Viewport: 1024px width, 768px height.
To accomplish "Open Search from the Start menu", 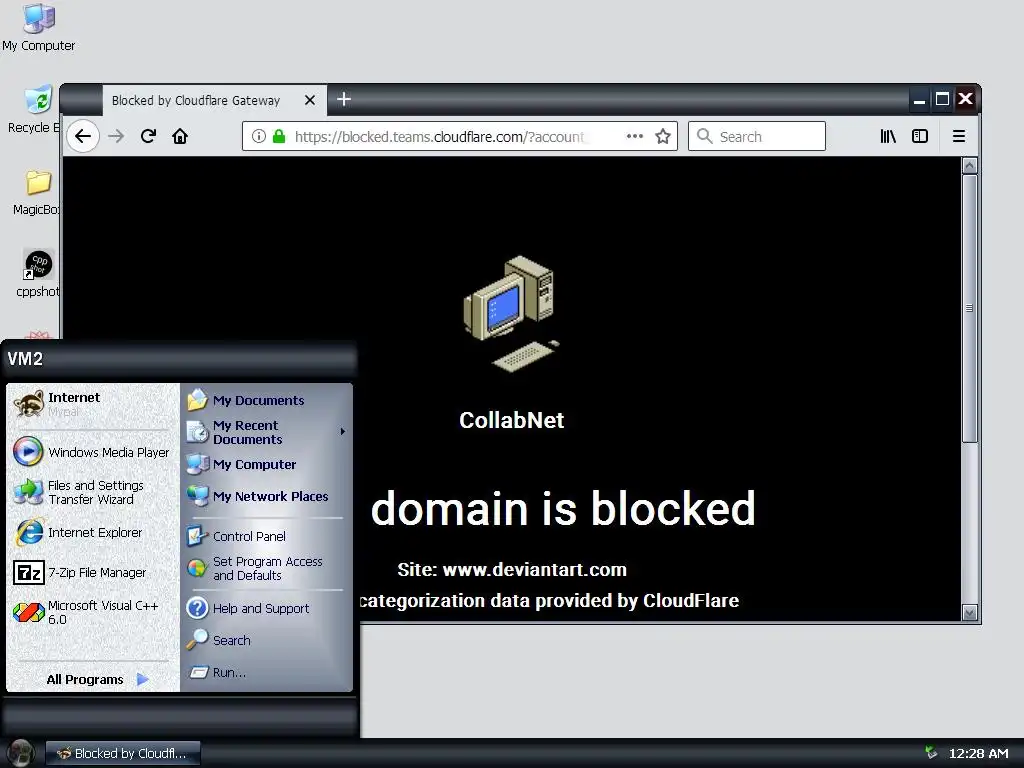I will click(x=266, y=640).
